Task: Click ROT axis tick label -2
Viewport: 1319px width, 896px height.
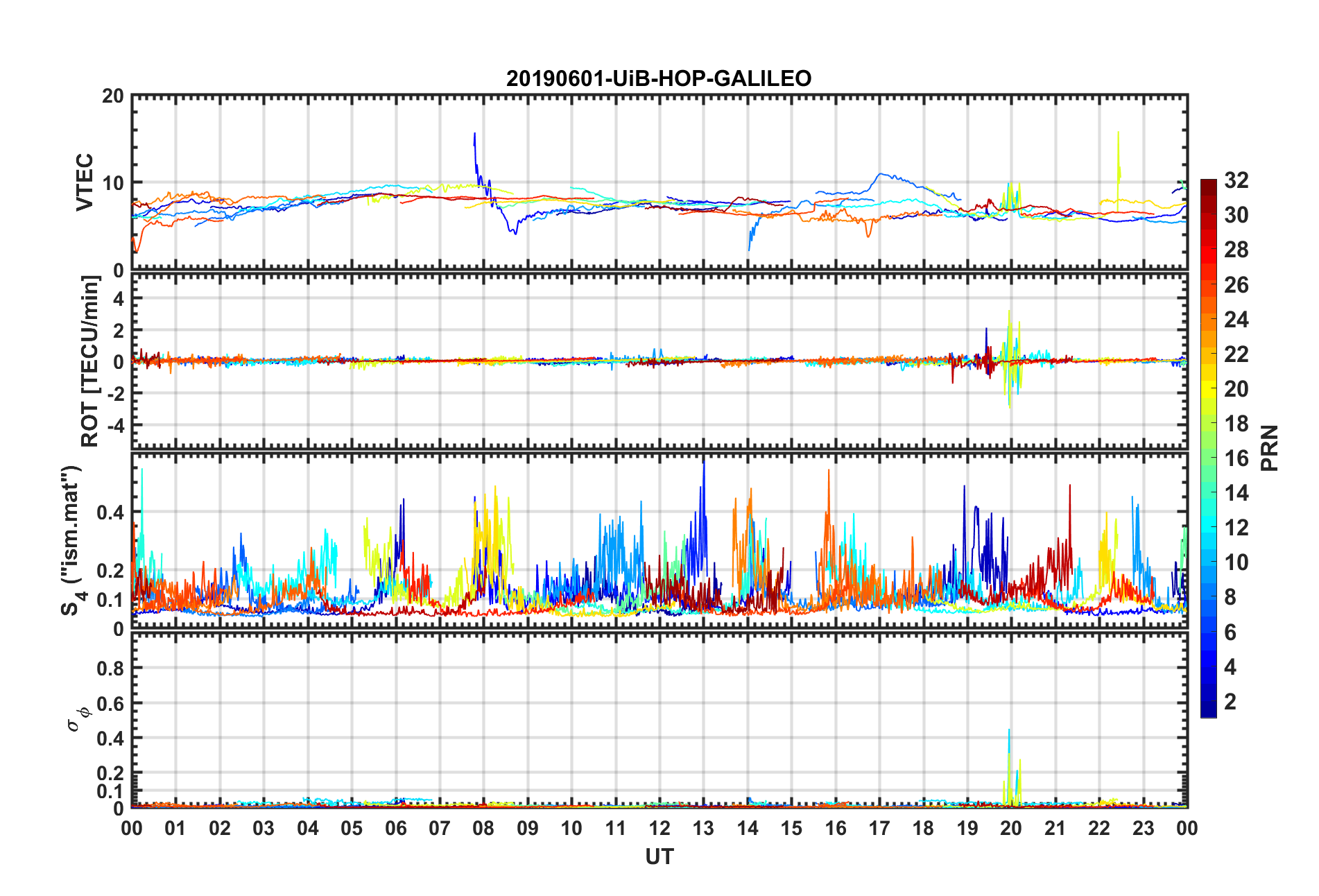Action: click(x=114, y=393)
